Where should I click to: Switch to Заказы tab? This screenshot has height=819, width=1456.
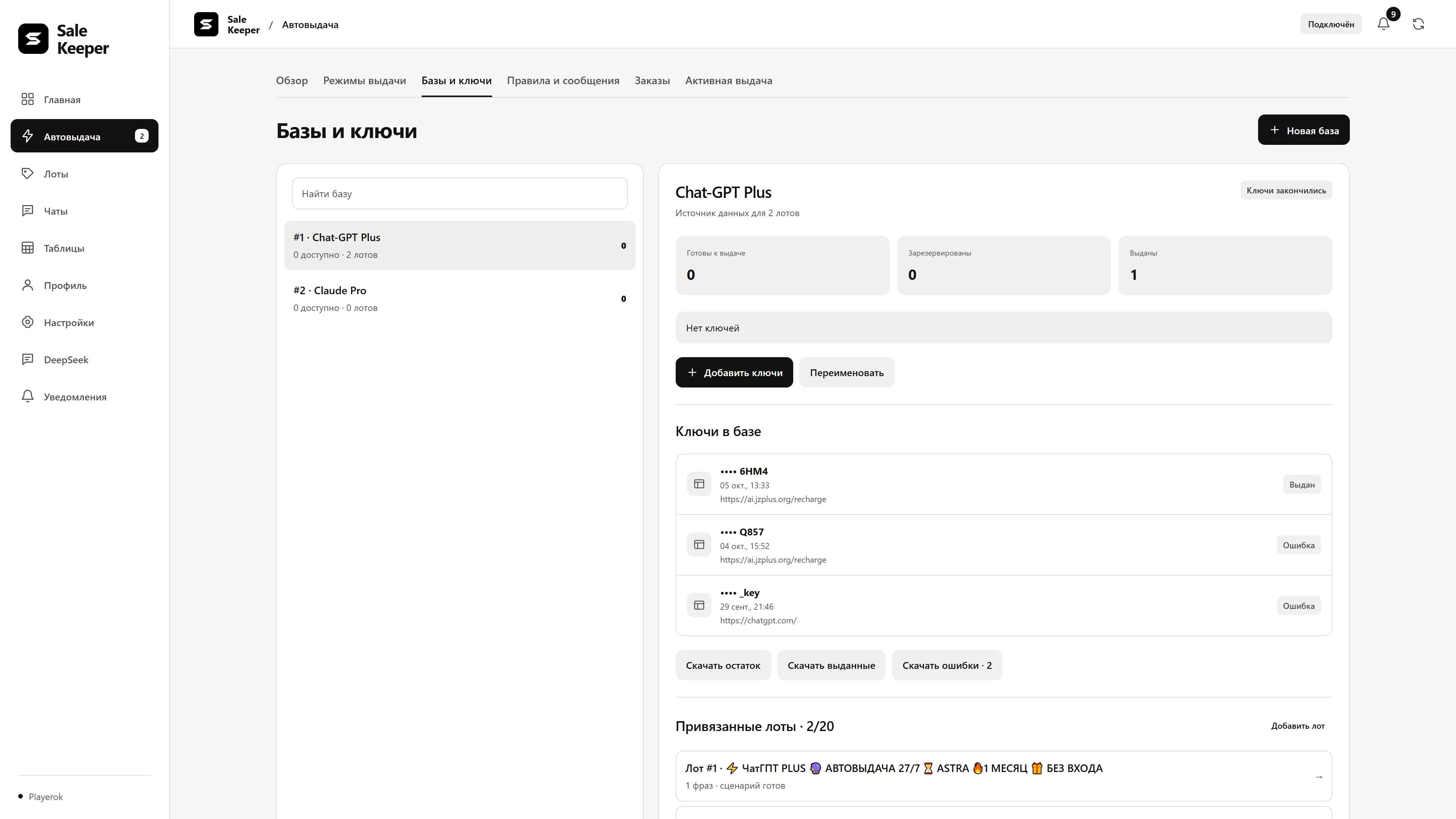point(652,81)
